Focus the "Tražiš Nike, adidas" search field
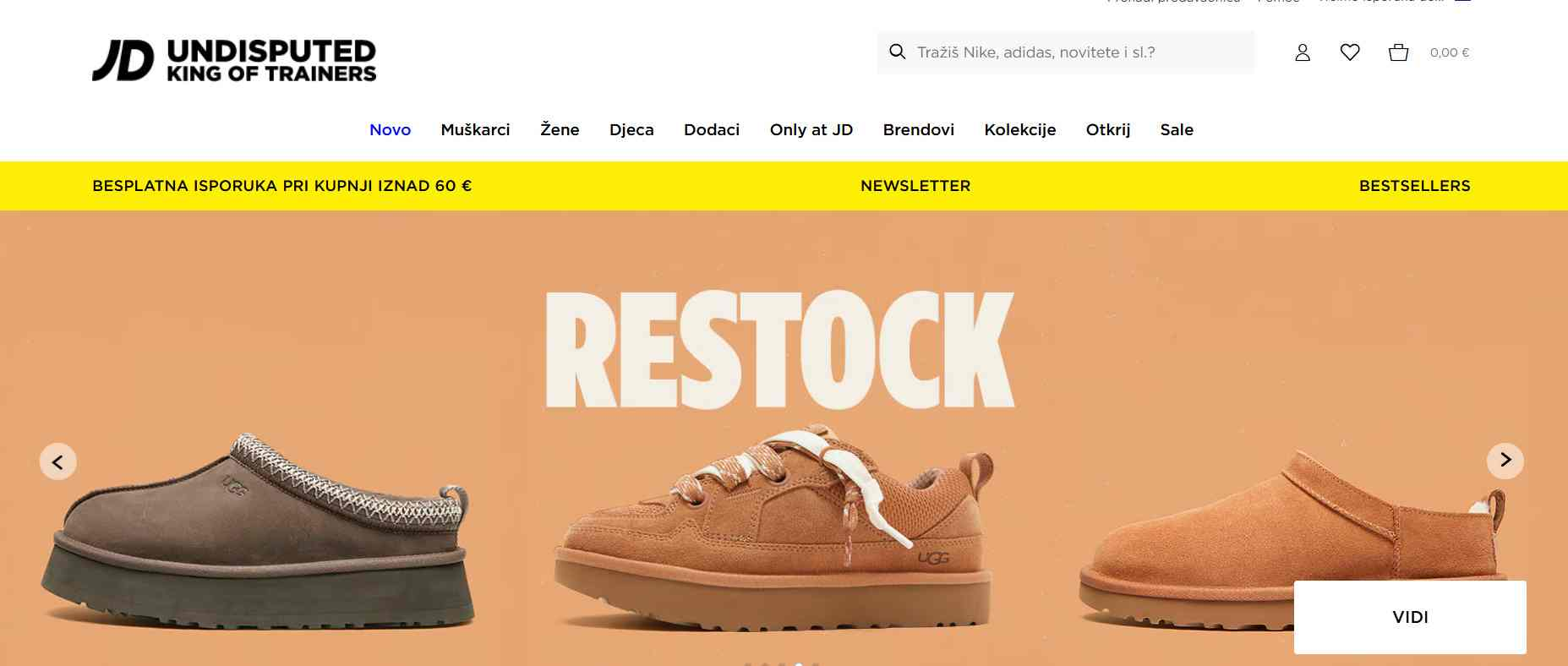 click(1066, 52)
